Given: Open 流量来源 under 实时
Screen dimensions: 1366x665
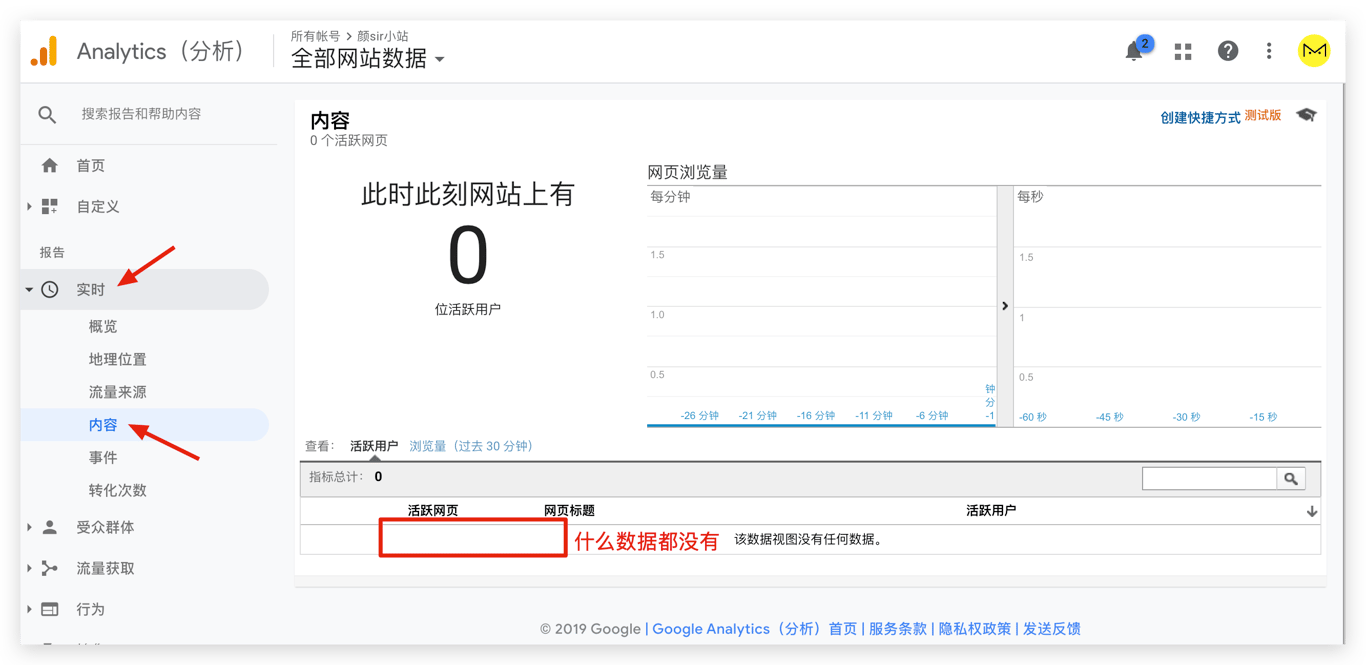Looking at the screenshot, I should [x=118, y=393].
